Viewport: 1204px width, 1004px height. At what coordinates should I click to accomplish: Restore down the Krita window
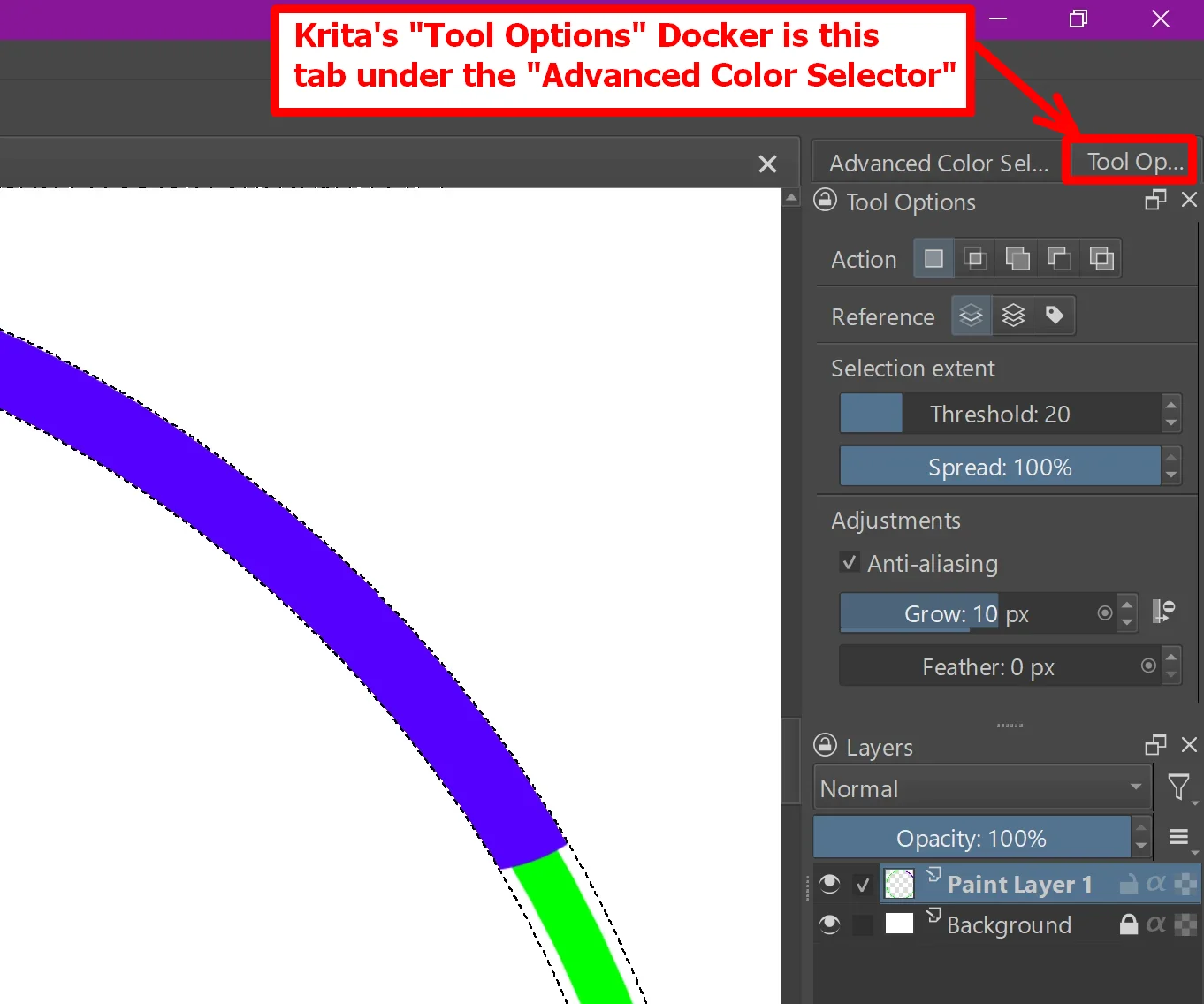click(1078, 19)
